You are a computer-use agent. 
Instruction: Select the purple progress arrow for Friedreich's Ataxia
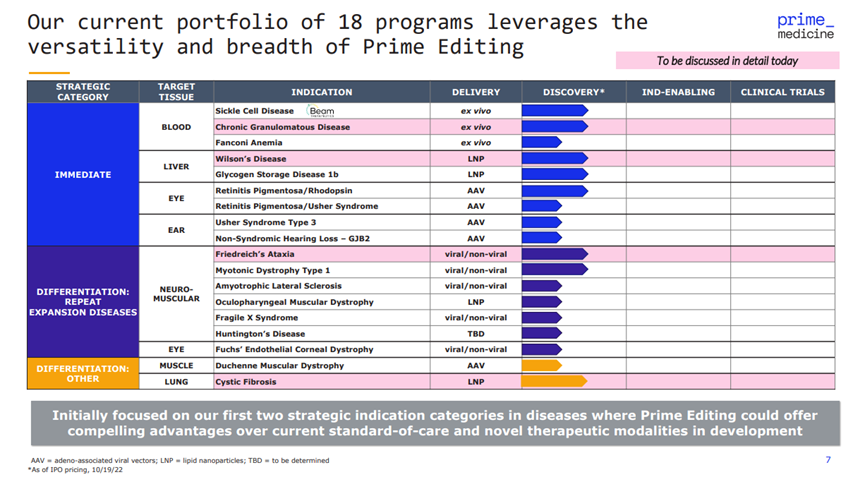[554, 254]
